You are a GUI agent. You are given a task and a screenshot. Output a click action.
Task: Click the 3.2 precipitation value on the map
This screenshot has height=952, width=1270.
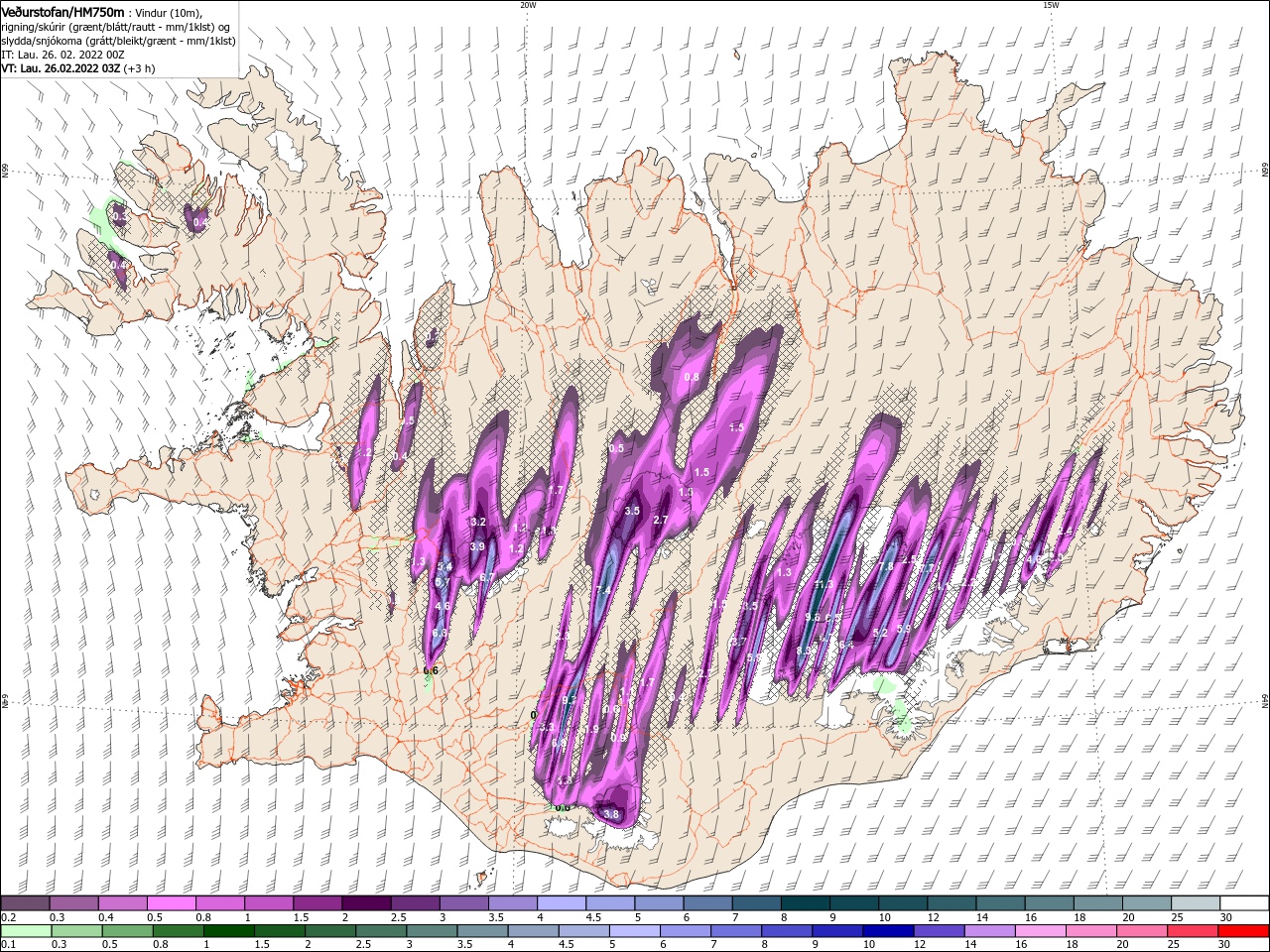pyautogui.click(x=478, y=522)
